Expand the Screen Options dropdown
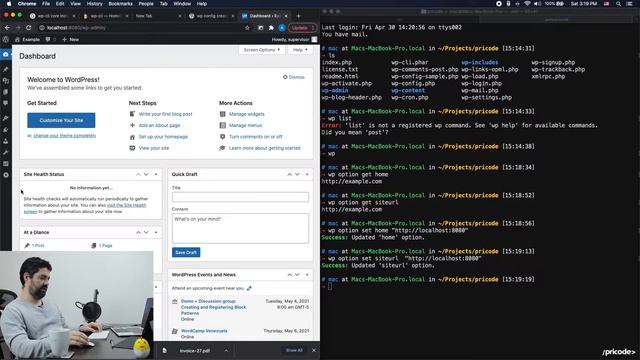The width and height of the screenshot is (640, 360). 262,50
